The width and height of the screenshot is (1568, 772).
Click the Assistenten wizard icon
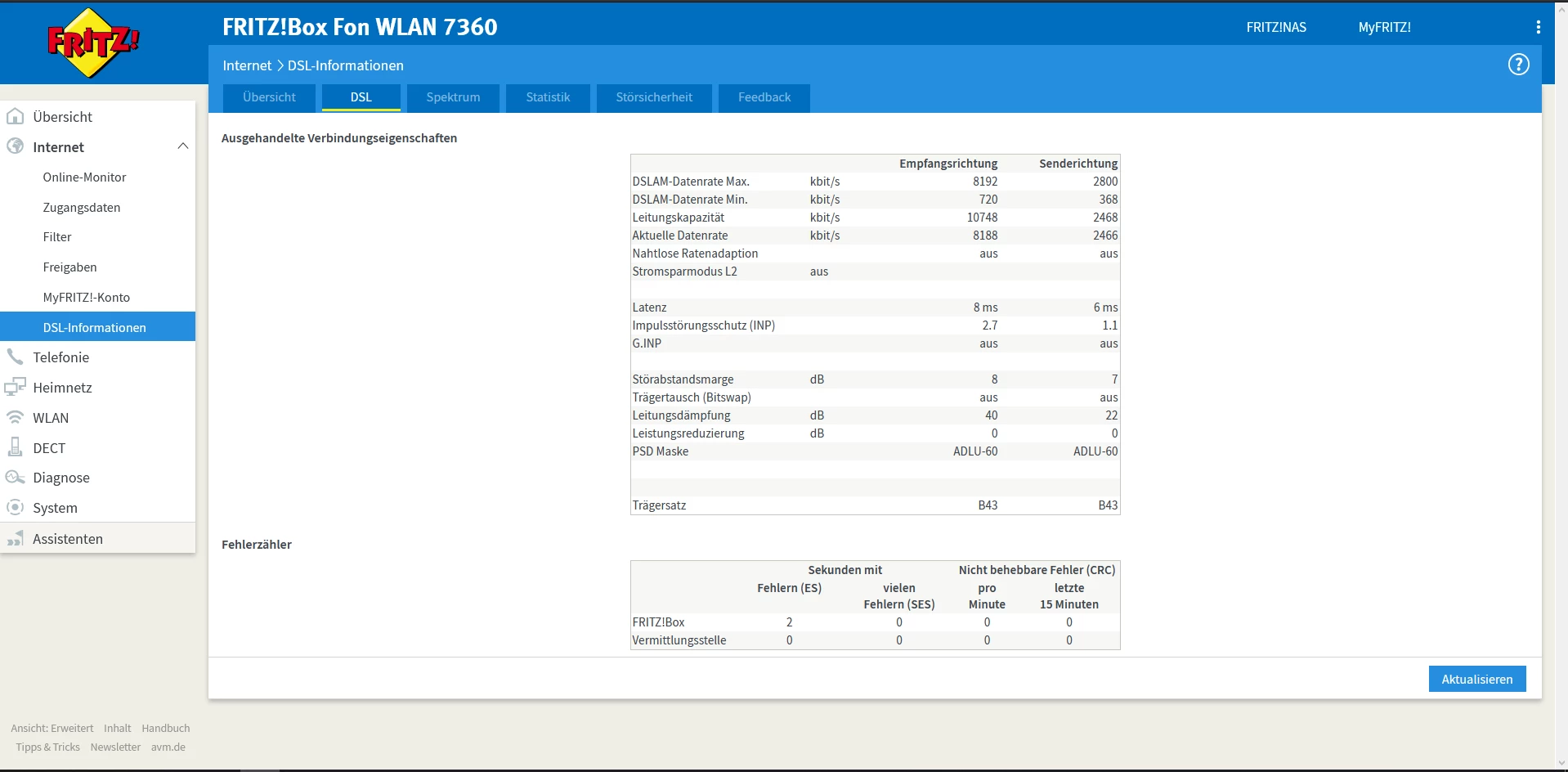[x=15, y=539]
